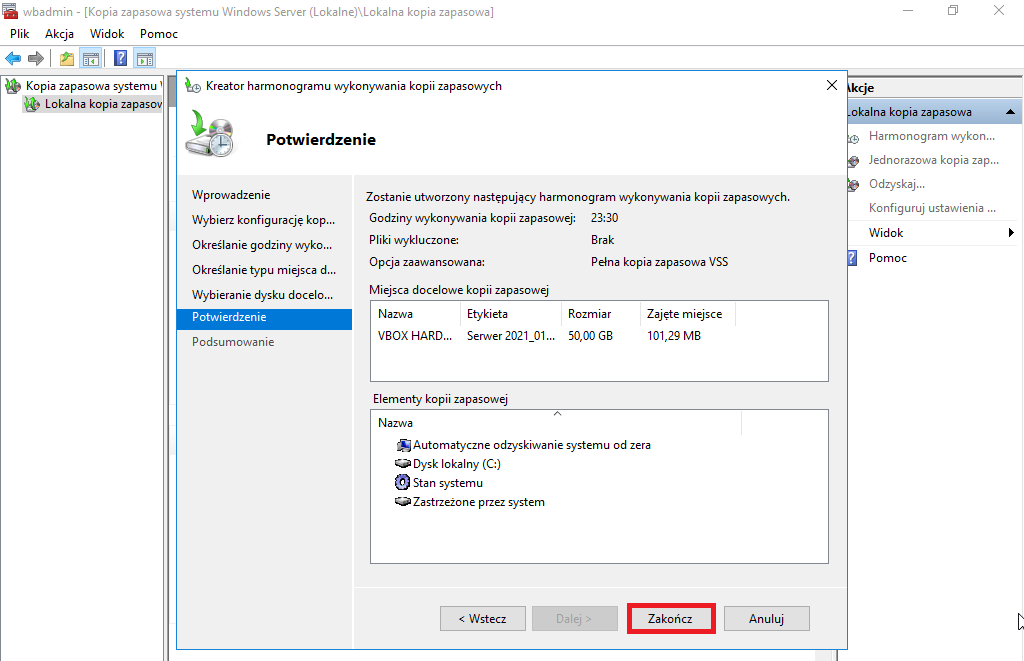Screen dimensions: 1024x661
Task: Toggle the action pane toolbar icon
Action: pos(144,59)
